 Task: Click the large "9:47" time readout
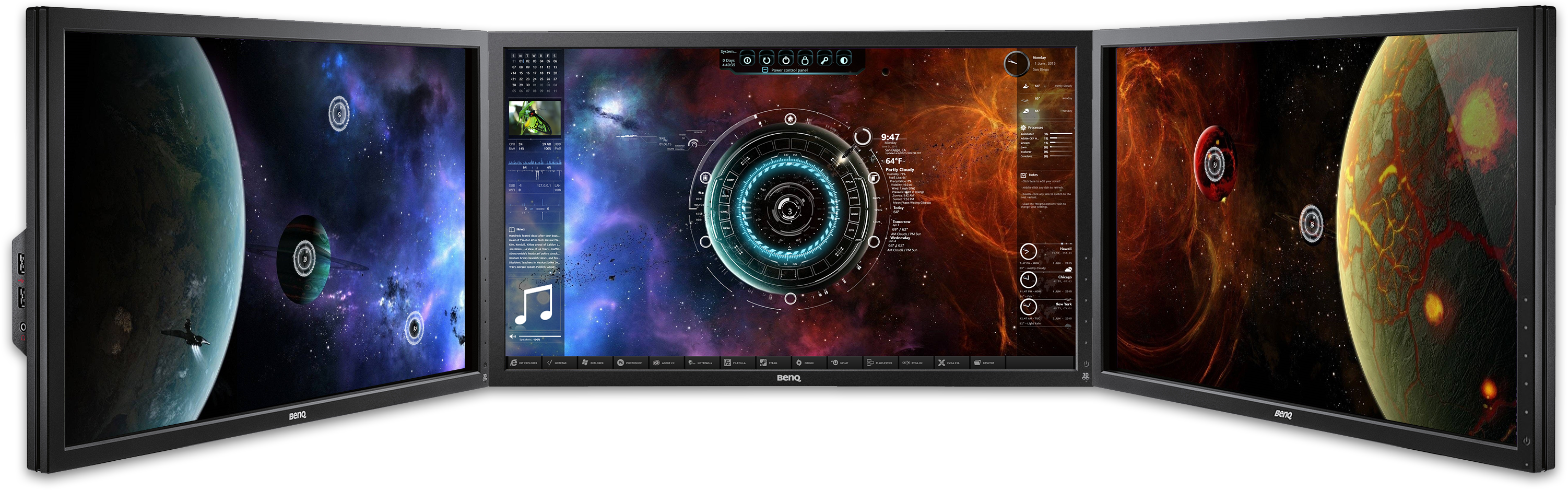pos(890,137)
